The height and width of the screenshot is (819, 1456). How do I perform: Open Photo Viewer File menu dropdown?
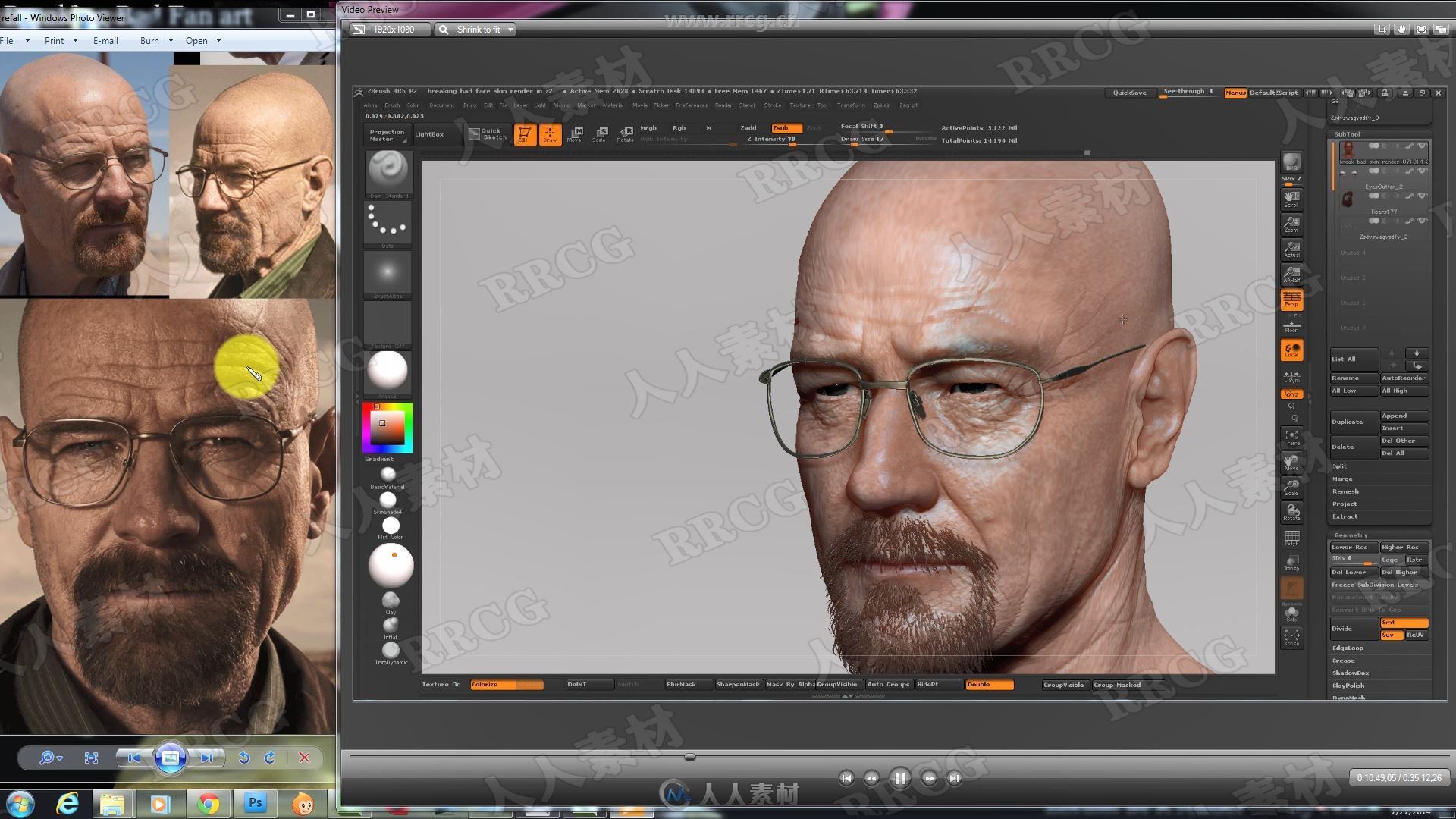(15, 41)
